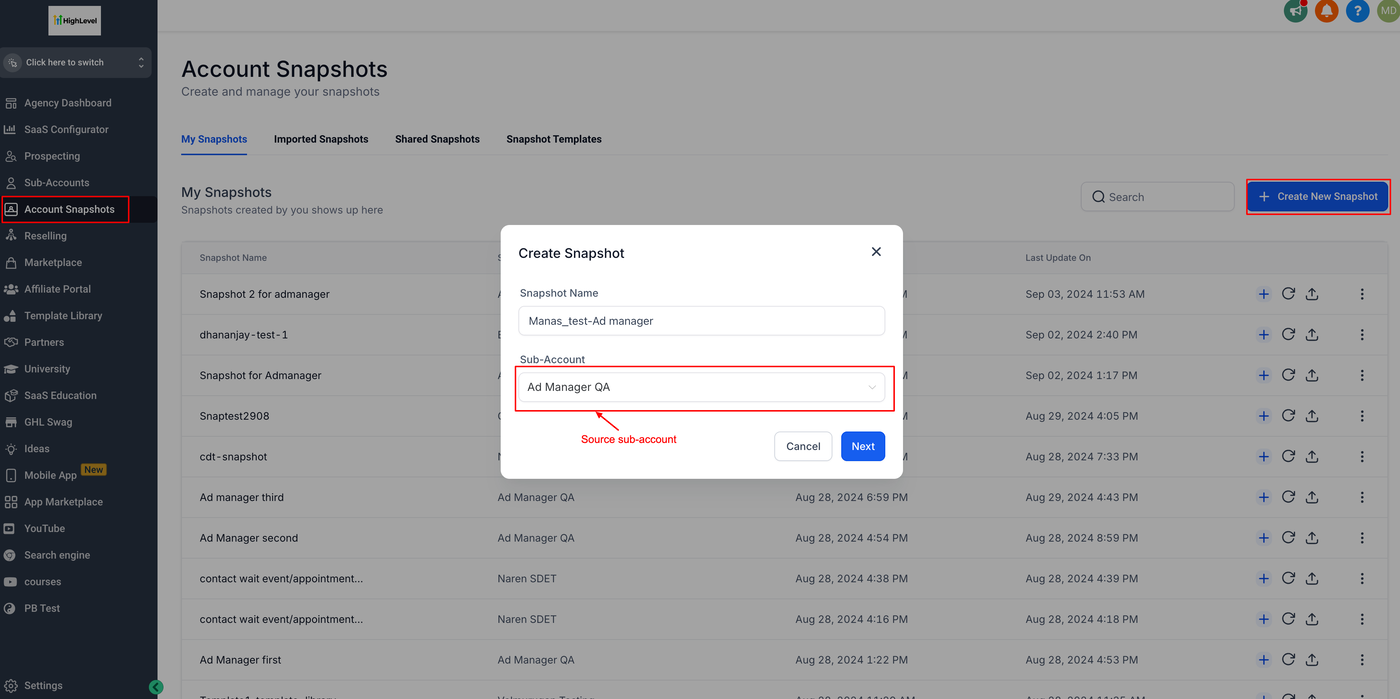Collapse the sidebar with the green arrow
The width and height of the screenshot is (1400, 699).
(156, 687)
